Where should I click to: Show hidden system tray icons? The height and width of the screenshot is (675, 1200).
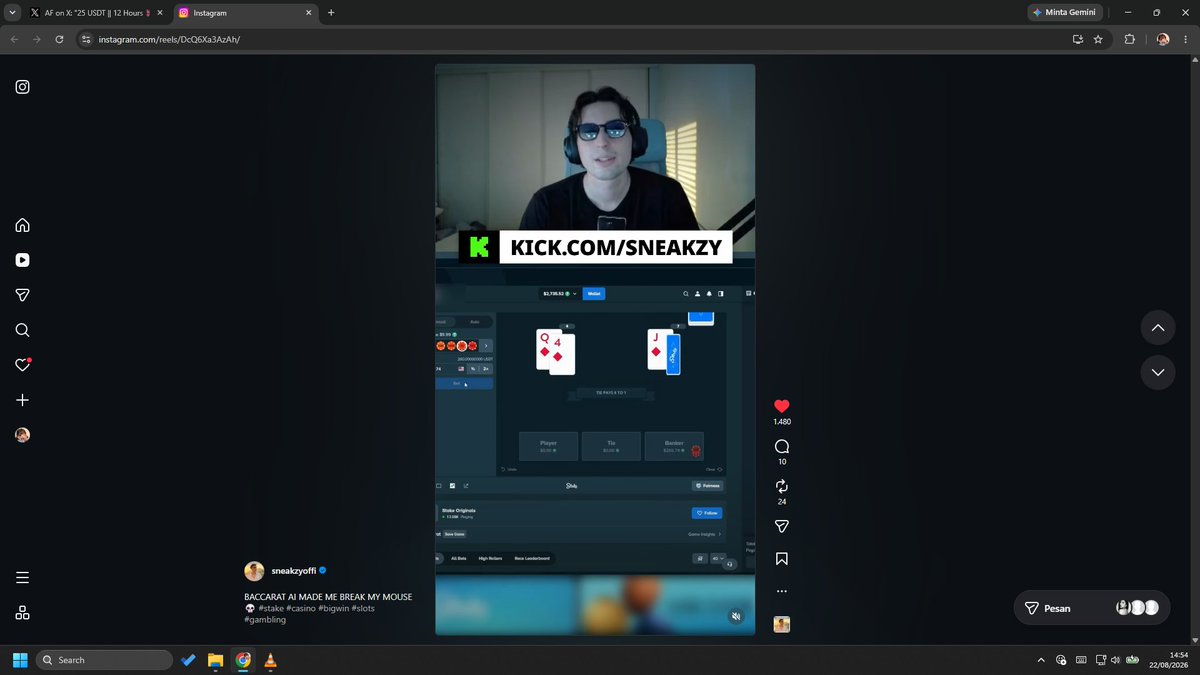tap(1042, 660)
